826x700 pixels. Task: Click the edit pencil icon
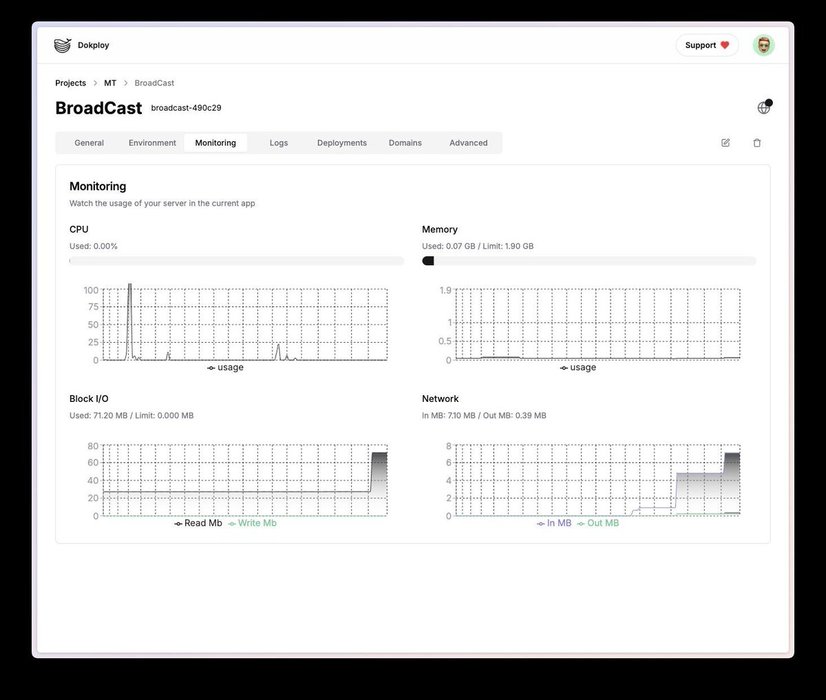725,143
